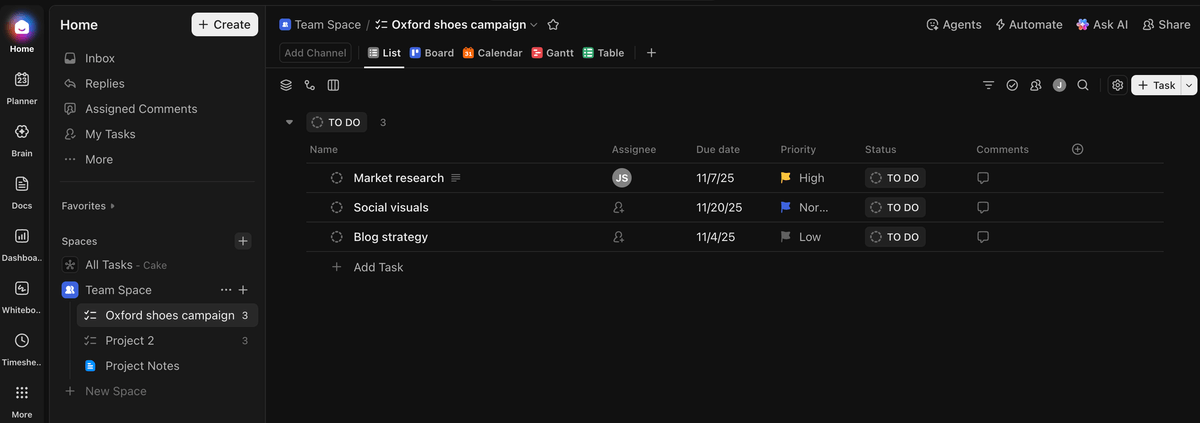Open the More apps grid icon
This screenshot has height=423, width=1200.
(22, 393)
